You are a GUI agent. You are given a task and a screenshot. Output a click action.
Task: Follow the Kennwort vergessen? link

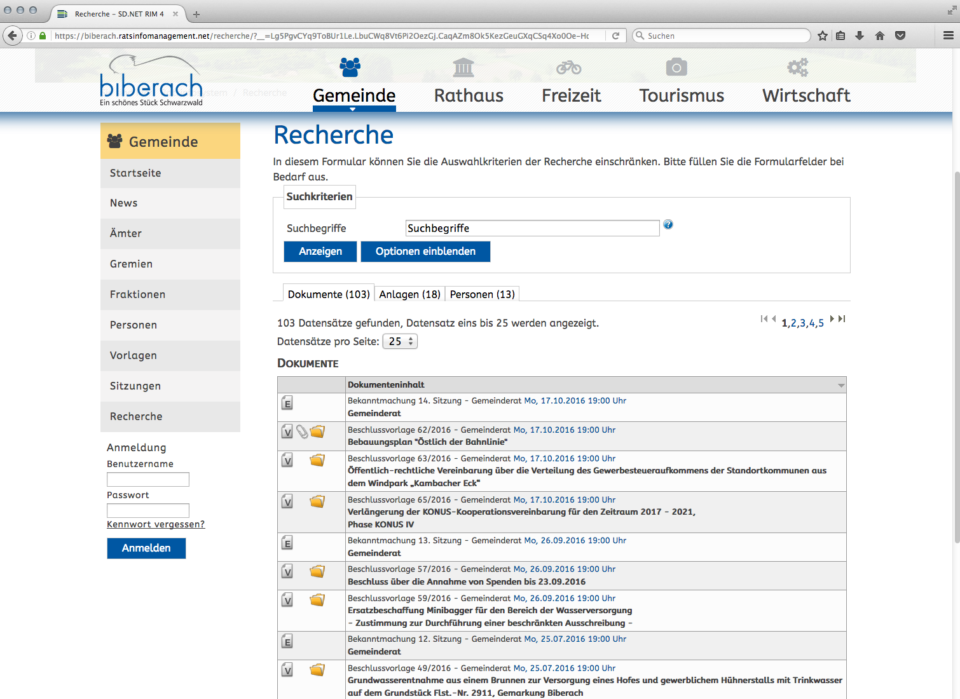(x=155, y=524)
